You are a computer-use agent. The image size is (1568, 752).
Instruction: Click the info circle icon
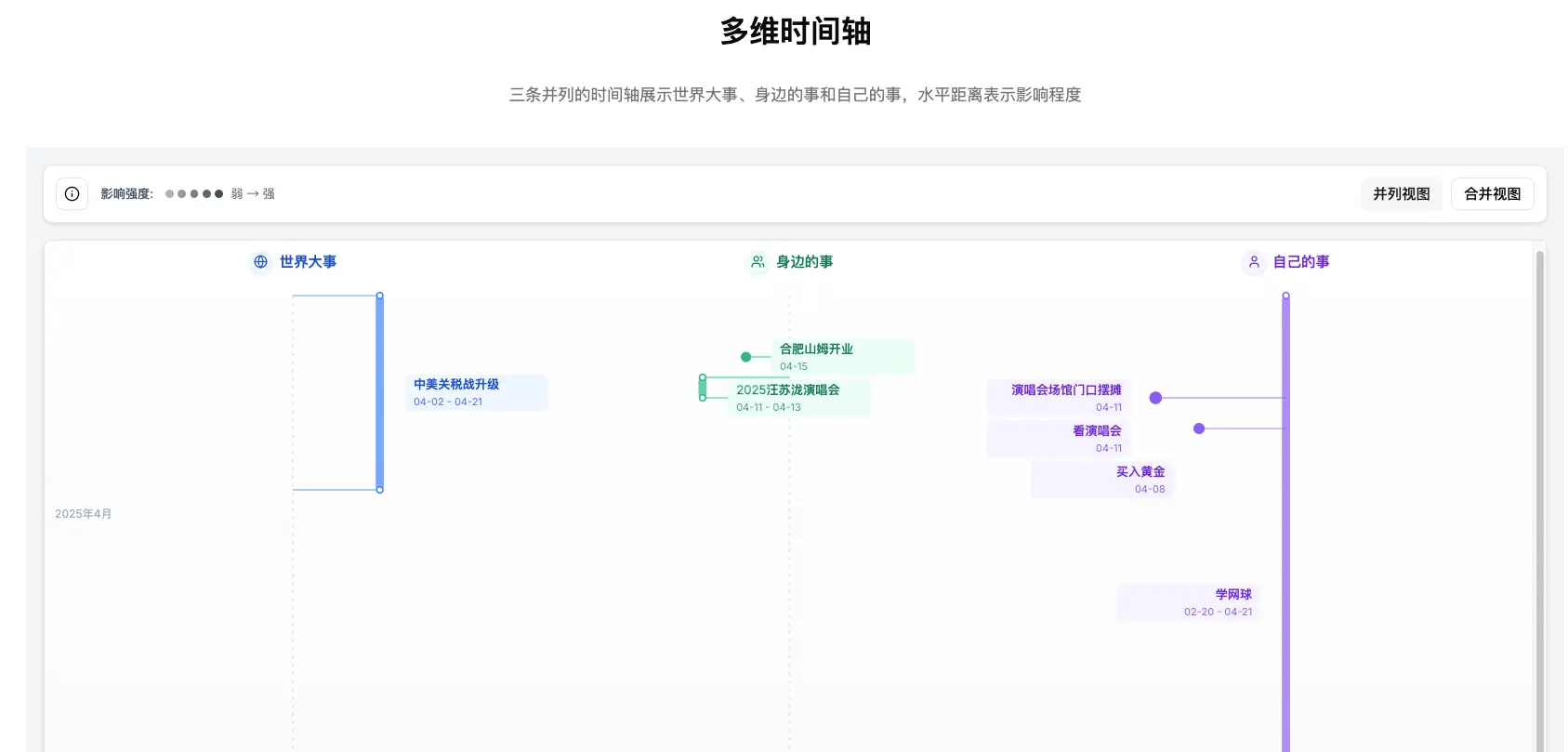pos(72,193)
